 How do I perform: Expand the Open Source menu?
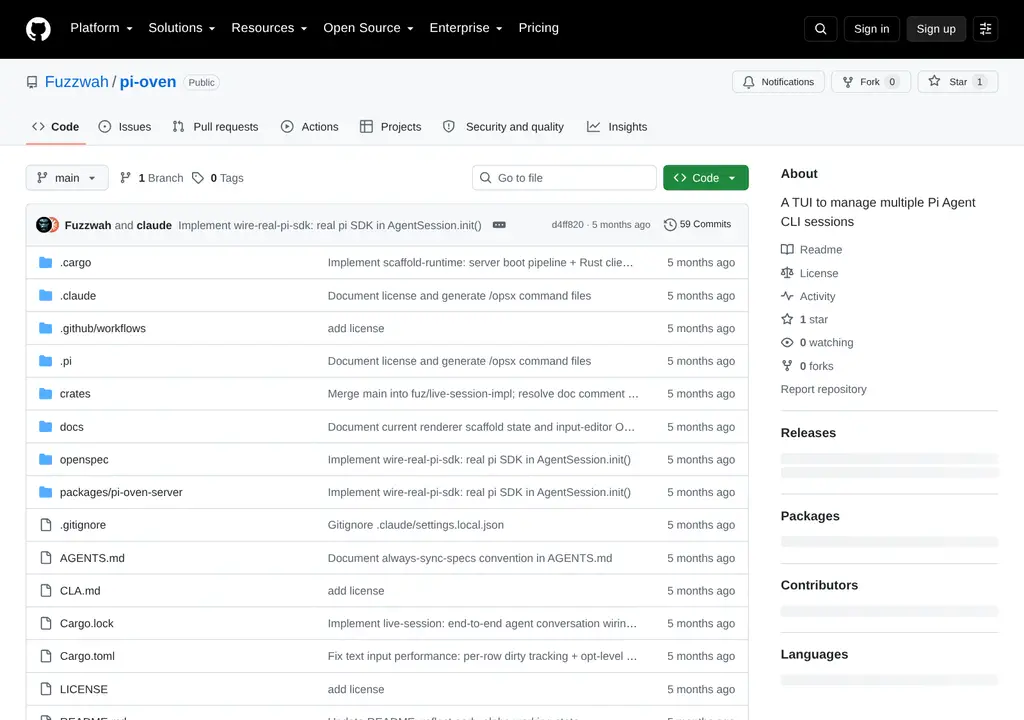point(368,28)
